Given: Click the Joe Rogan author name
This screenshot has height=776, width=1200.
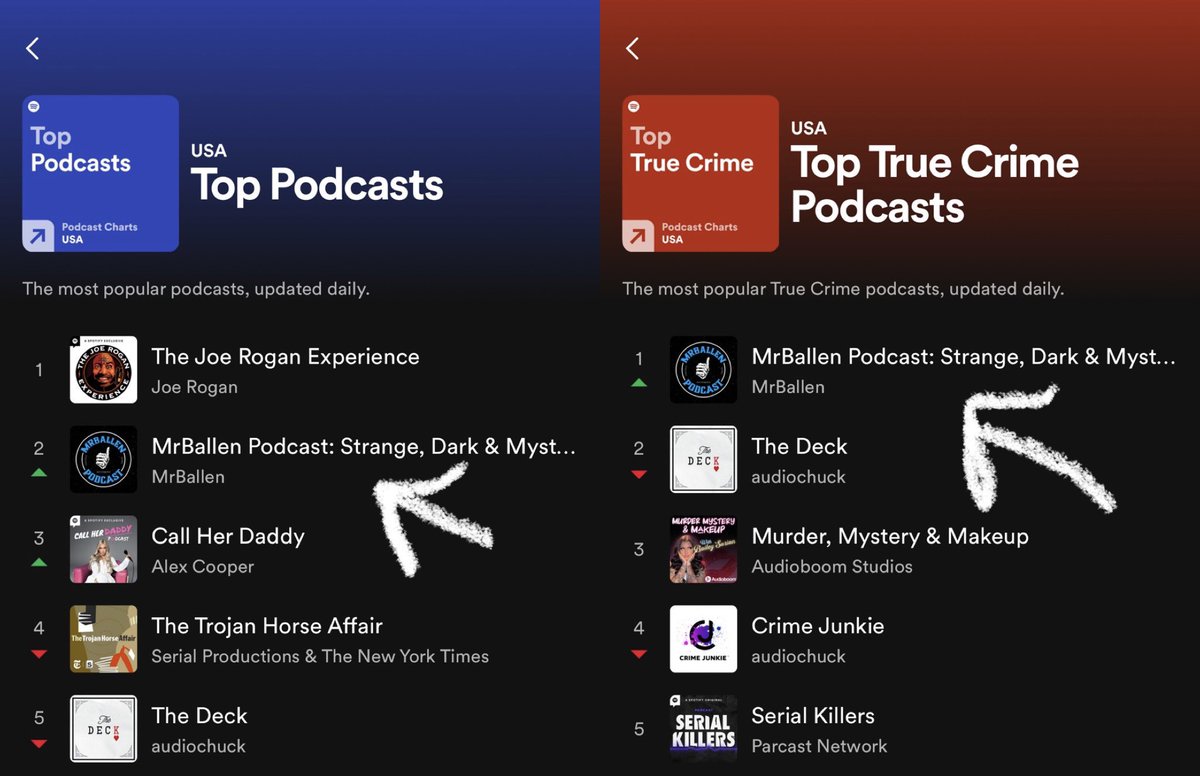Looking at the screenshot, I should [x=194, y=387].
